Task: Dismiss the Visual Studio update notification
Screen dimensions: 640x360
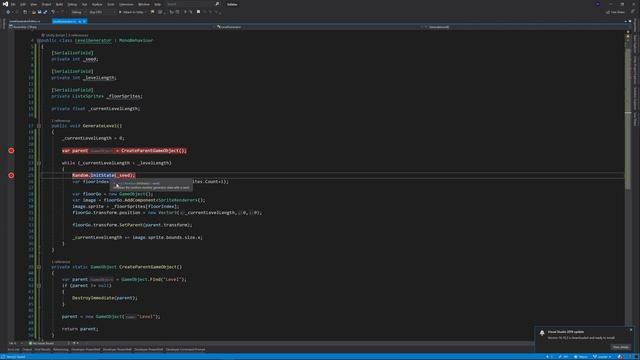Action: (631, 330)
